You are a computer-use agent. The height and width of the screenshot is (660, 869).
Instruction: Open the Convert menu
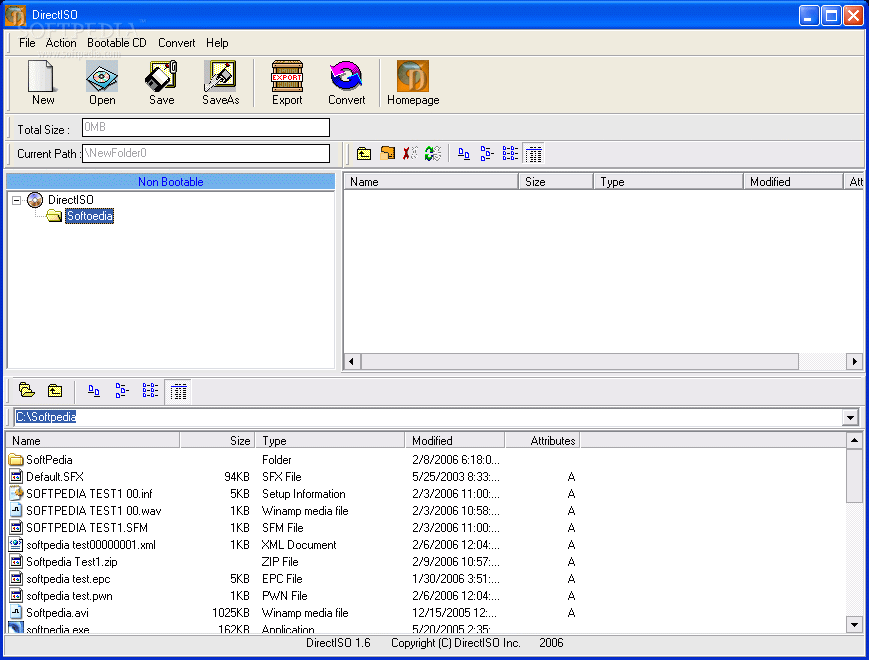pyautogui.click(x=176, y=43)
